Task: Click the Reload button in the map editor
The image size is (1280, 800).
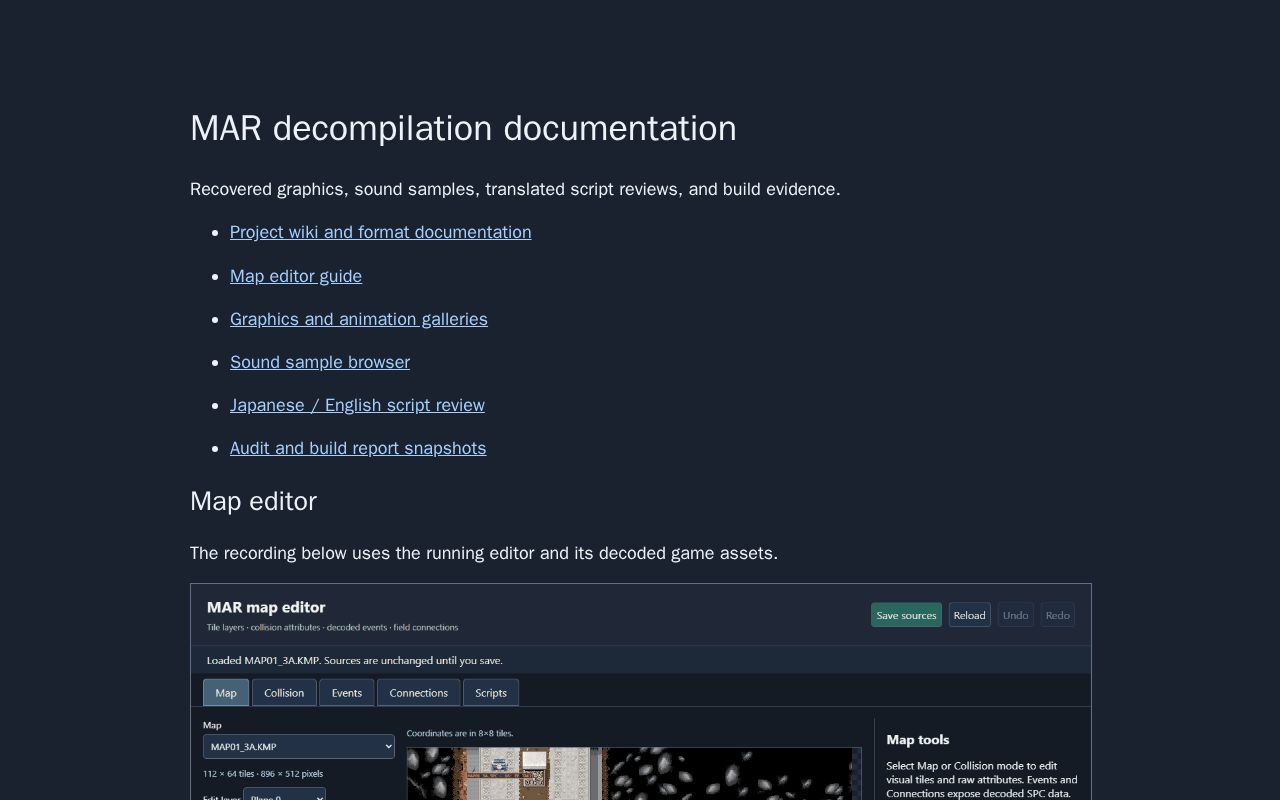Action: coord(969,615)
